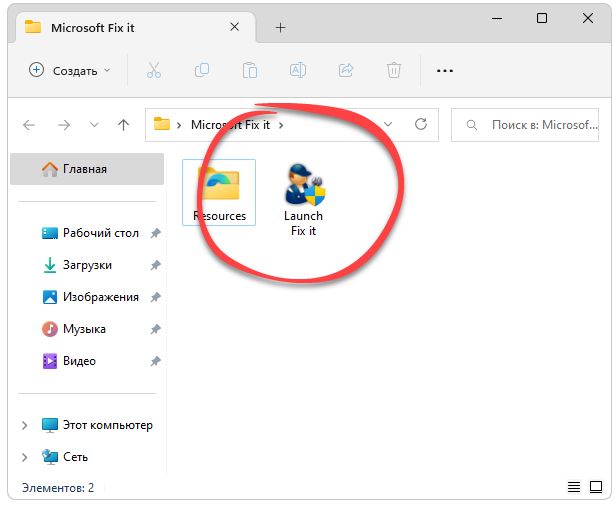Go up one folder level
Image resolution: width=616 pixels, height=507 pixels.
123,125
